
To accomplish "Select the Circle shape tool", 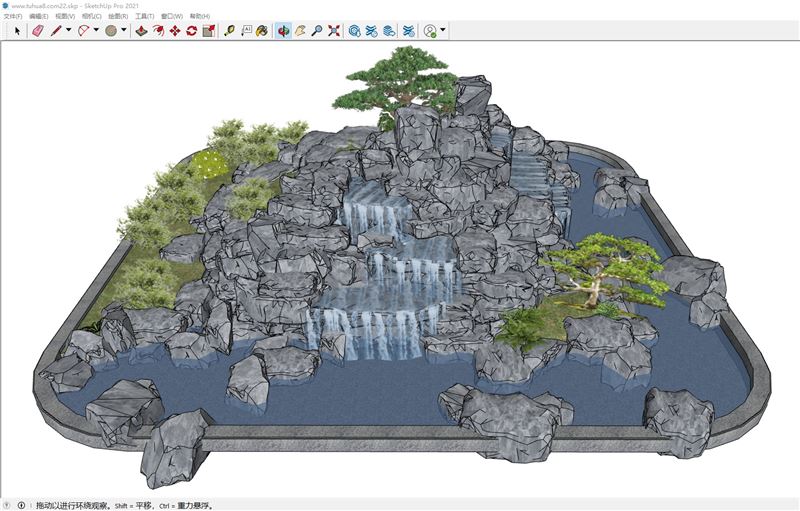I will 111,31.
